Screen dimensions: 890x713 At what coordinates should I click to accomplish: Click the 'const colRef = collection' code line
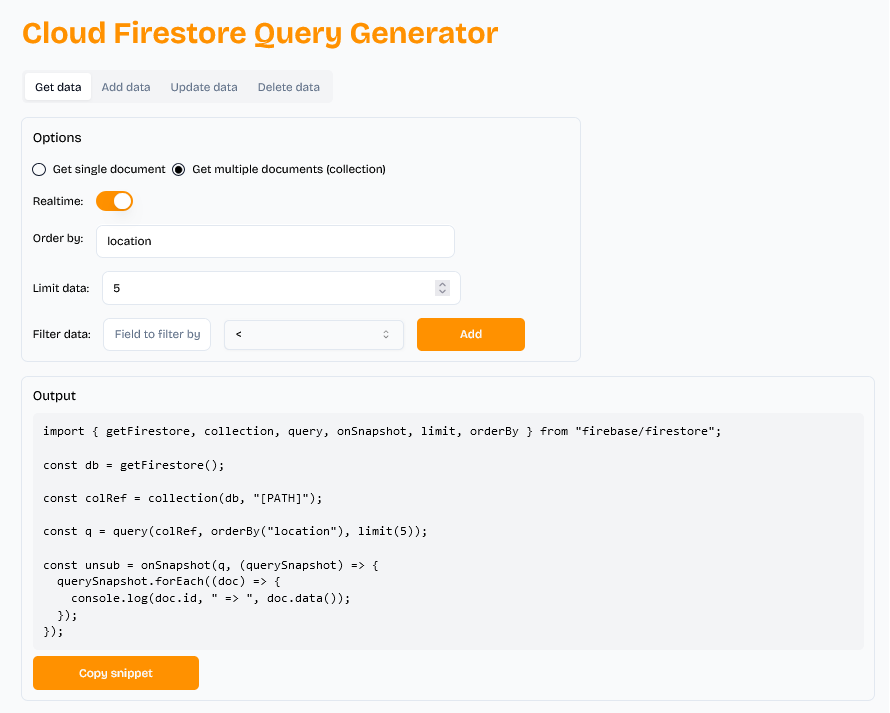[x=182, y=498]
